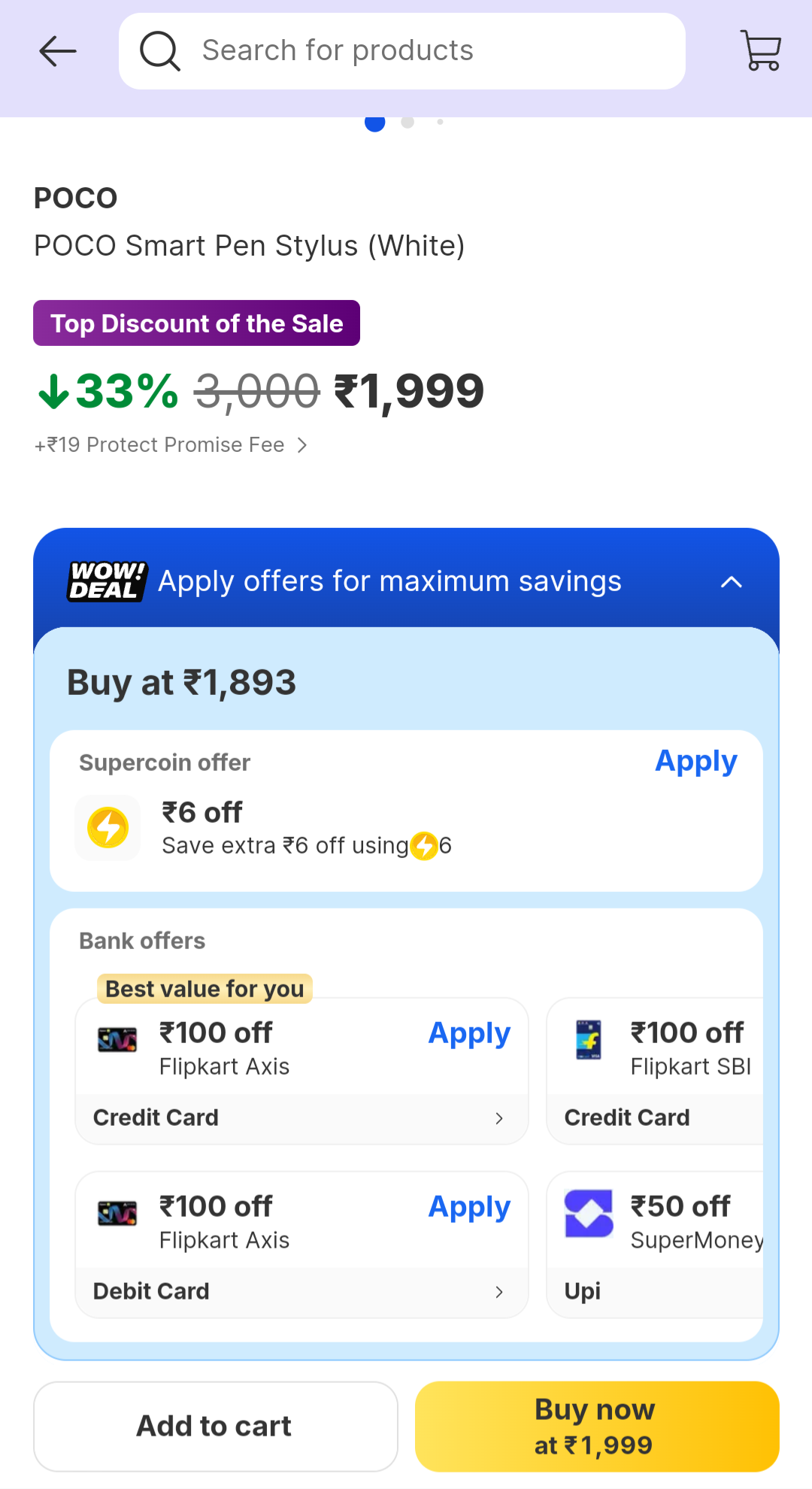Expand Flipkart Axis Debit Card offer details
812x1489 pixels.
pos(498,1292)
